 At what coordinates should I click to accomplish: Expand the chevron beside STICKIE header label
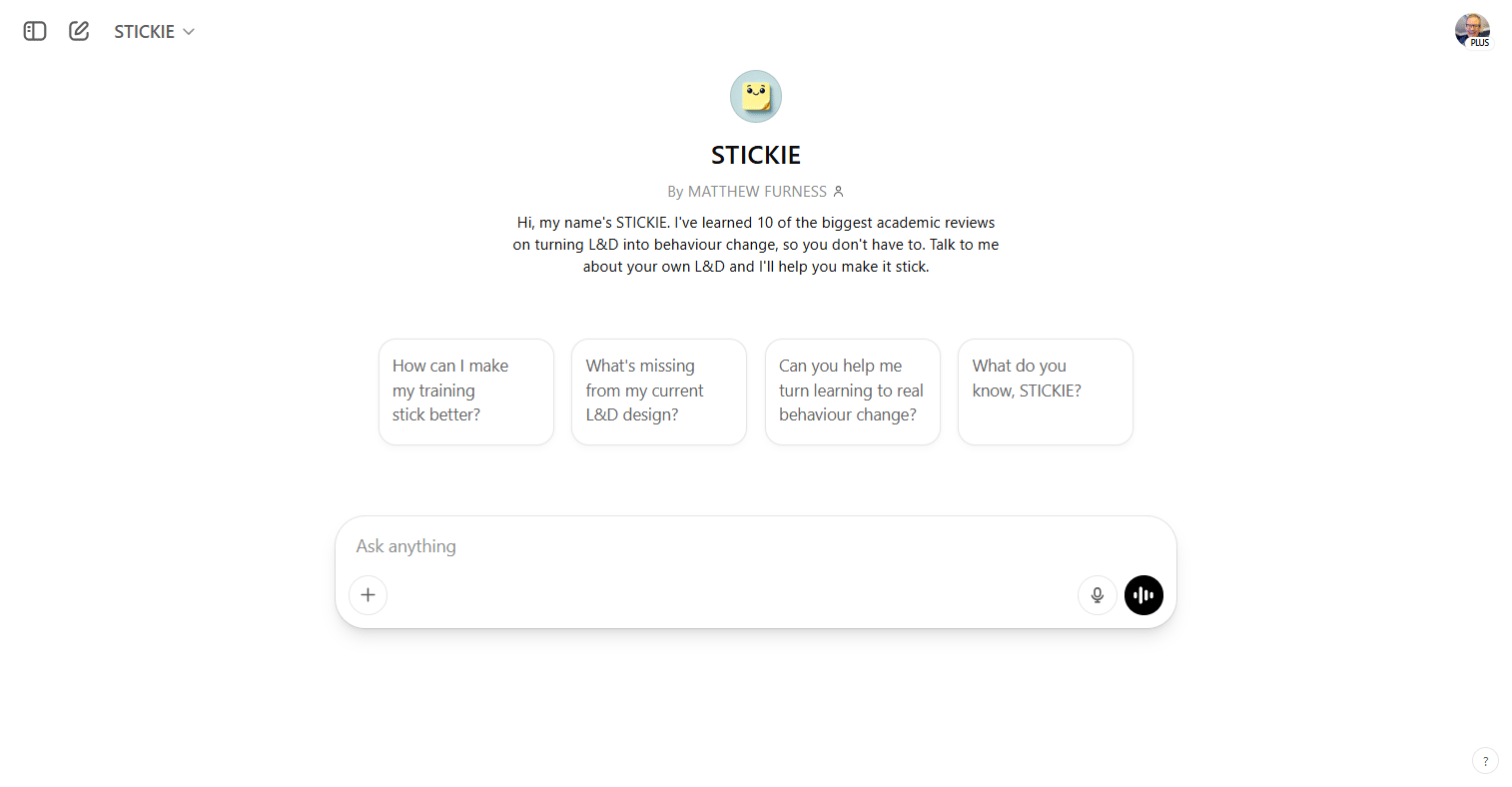pyautogui.click(x=189, y=32)
